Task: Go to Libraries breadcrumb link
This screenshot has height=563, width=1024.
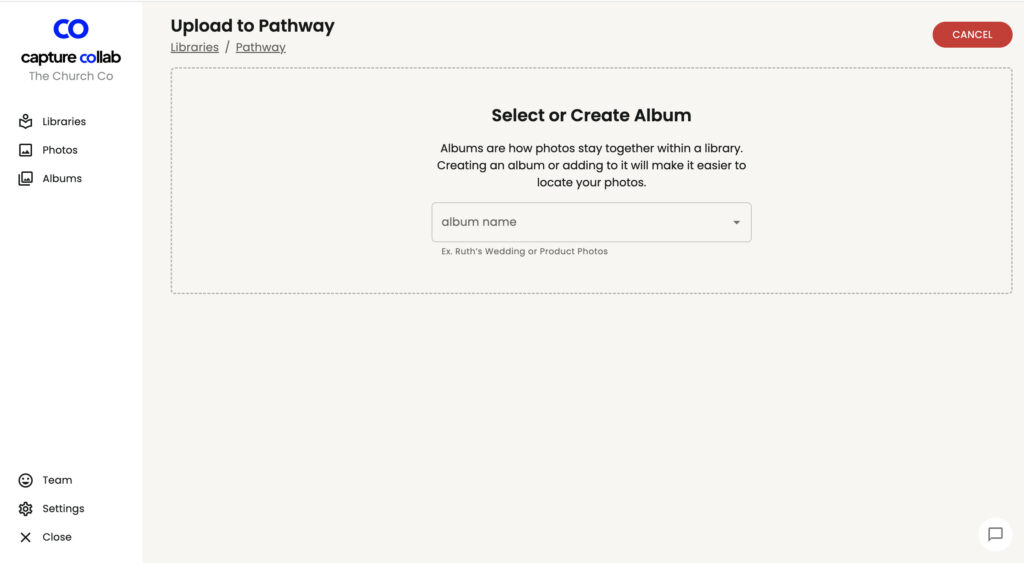Action: coord(195,47)
